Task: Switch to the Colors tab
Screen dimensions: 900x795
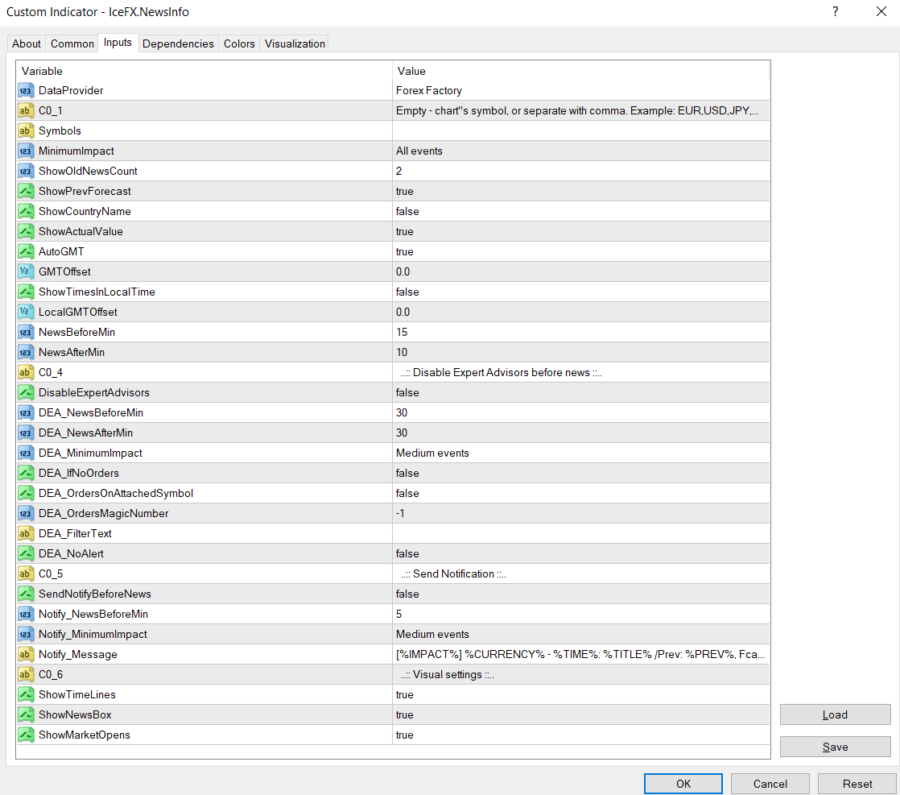Action: click(239, 43)
